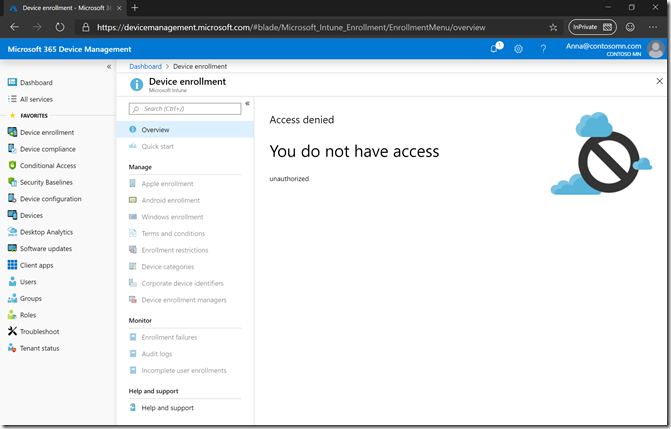The width and height of the screenshot is (671, 429).
Task: Click the browser refresh icon
Action: point(60,27)
